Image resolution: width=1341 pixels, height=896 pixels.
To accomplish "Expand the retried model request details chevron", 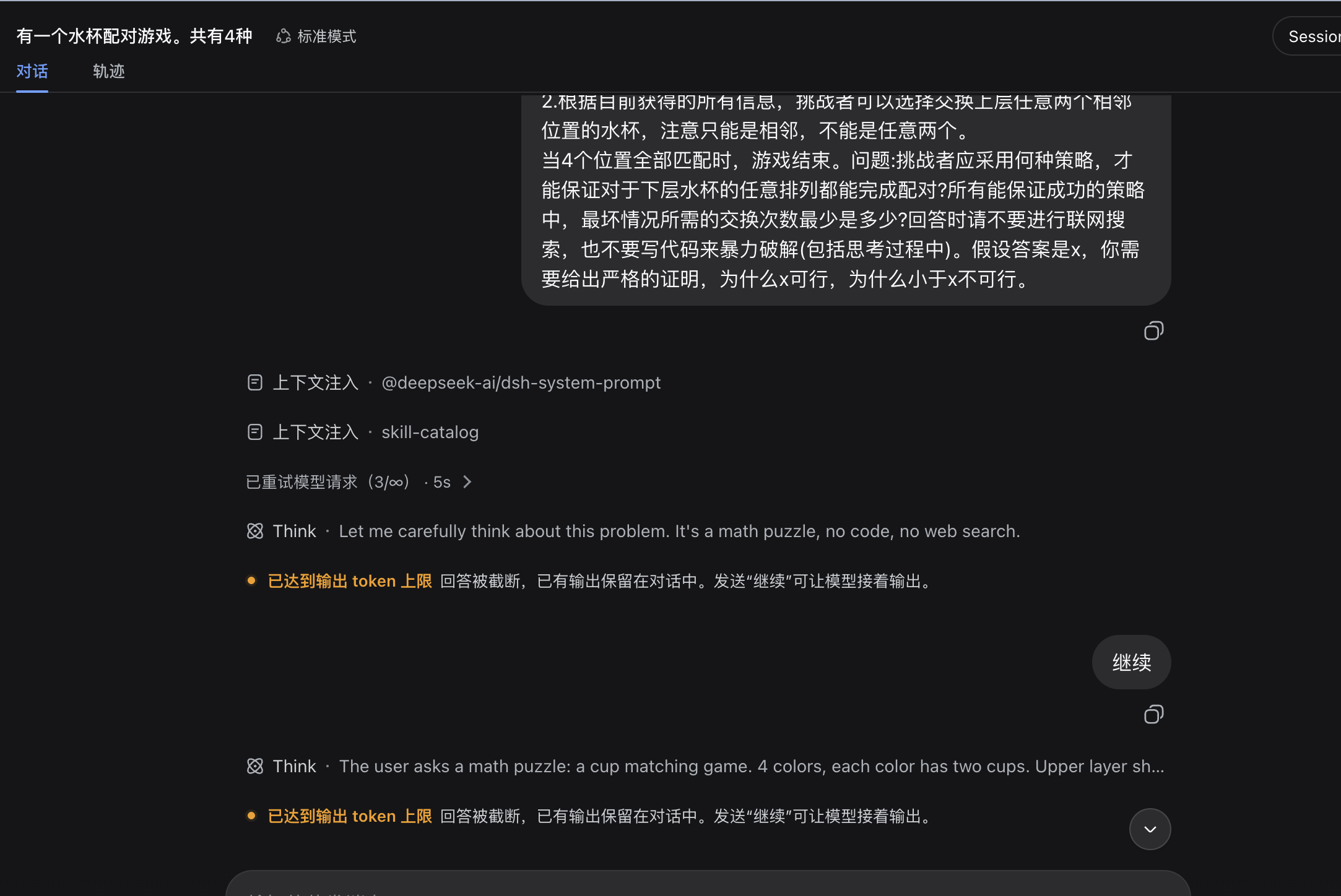I will (467, 482).
